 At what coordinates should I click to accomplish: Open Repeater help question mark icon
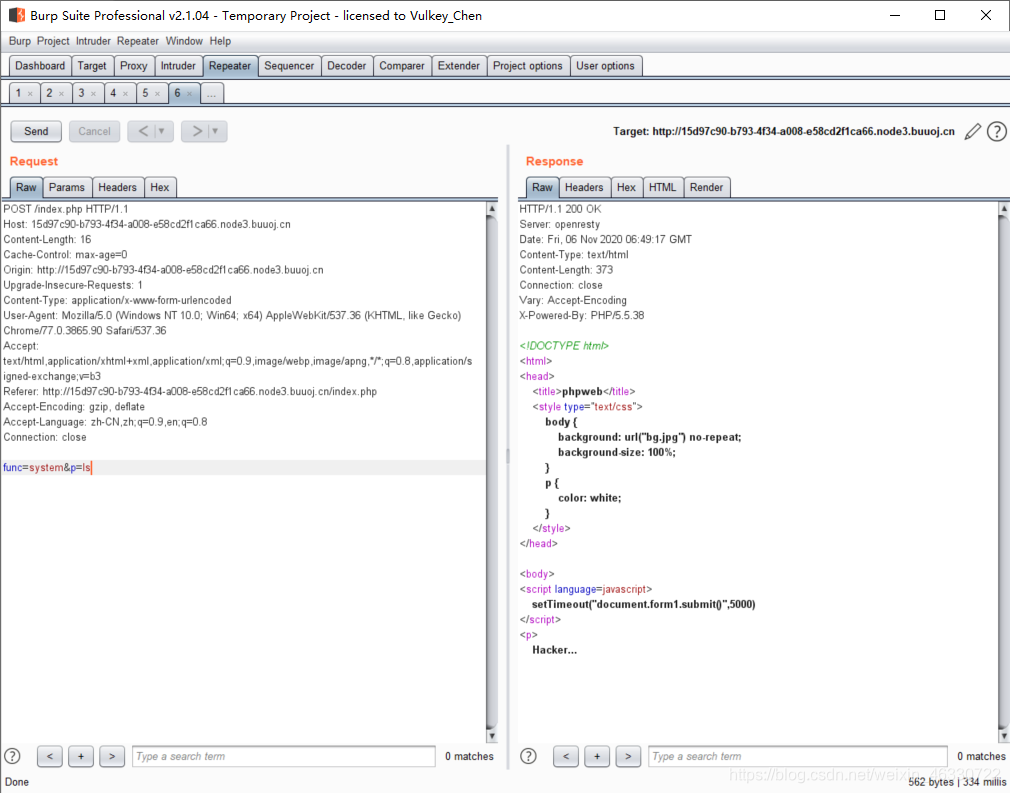coord(996,131)
